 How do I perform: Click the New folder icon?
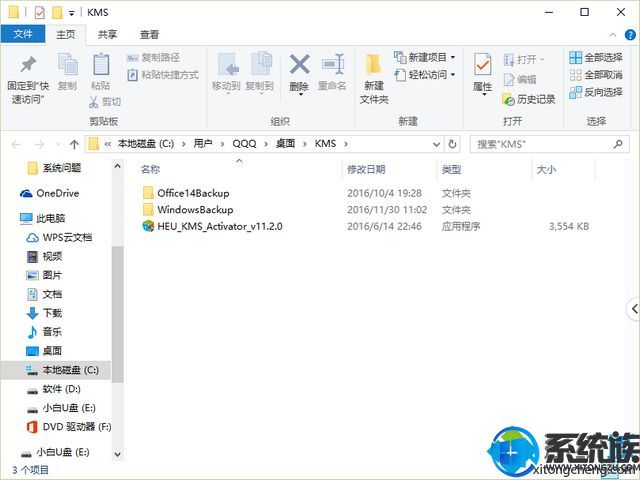tap(373, 64)
